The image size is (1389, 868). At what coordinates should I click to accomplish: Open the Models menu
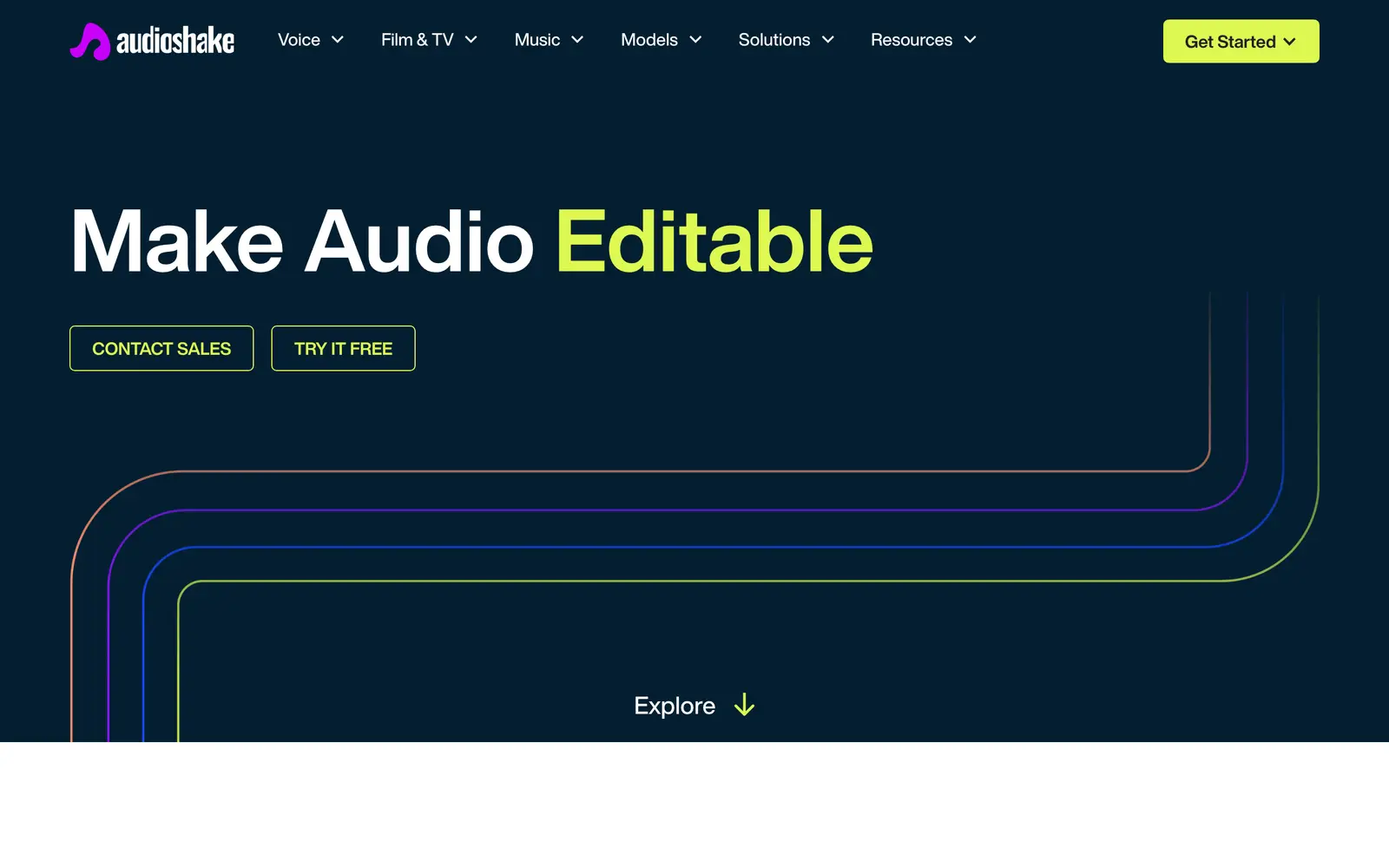point(648,40)
